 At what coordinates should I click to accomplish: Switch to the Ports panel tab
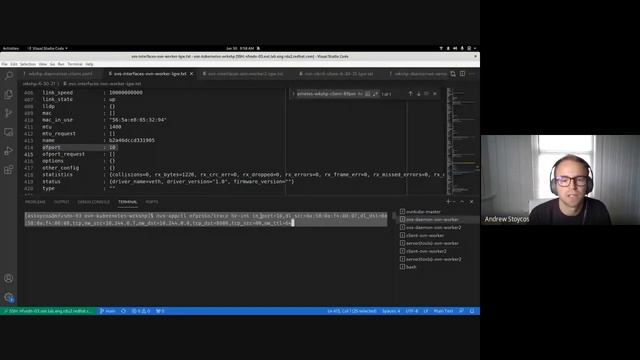click(x=151, y=202)
